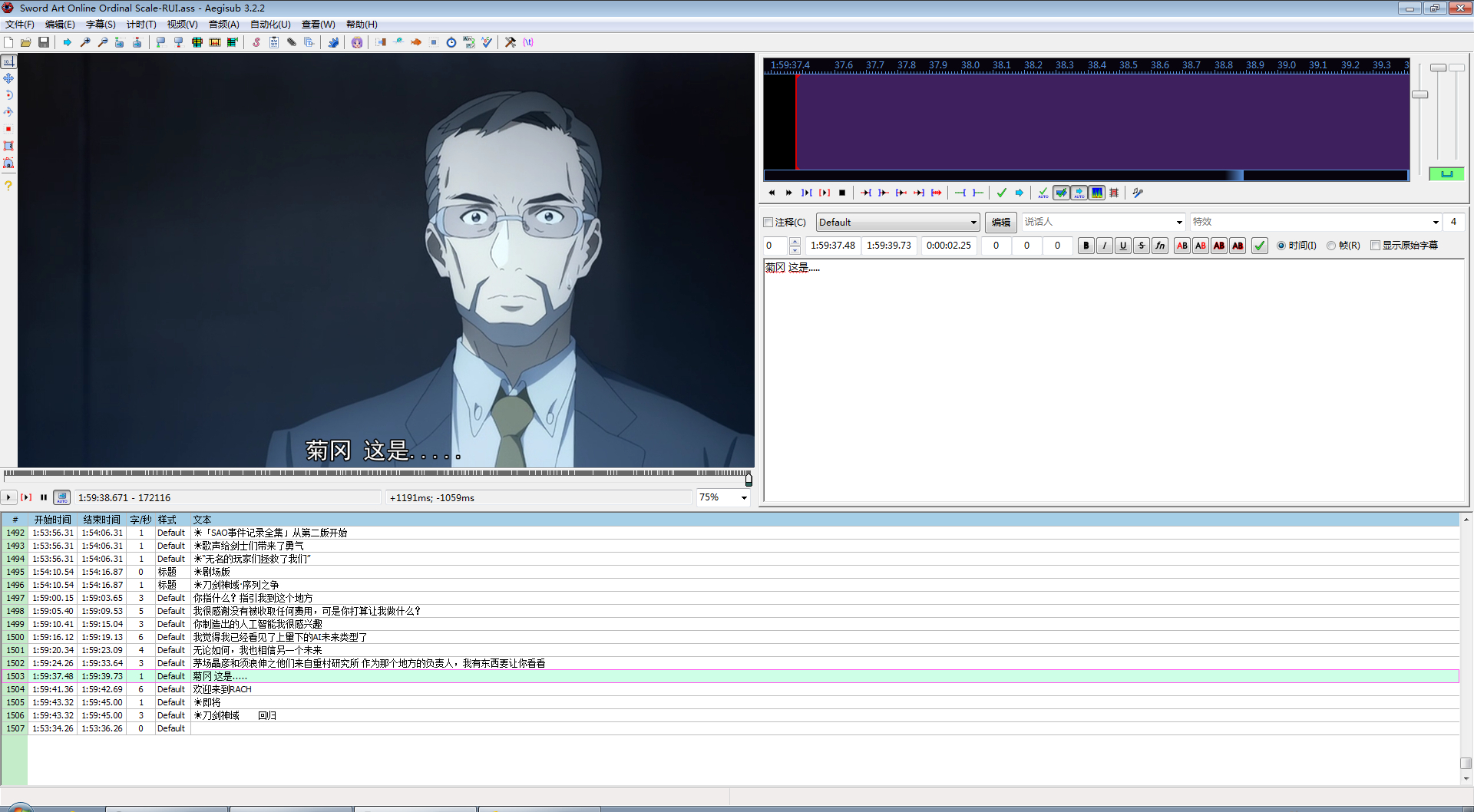Open the Properties clipboard icon

(274, 42)
